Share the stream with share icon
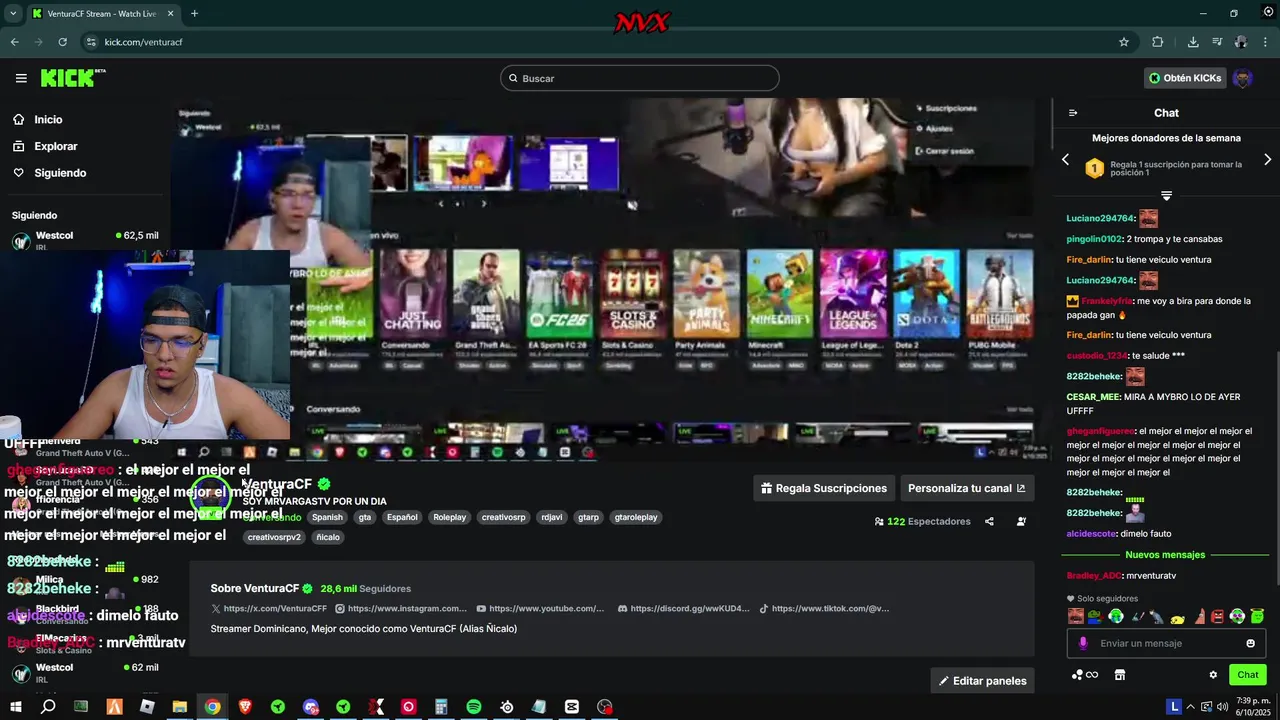Image resolution: width=1280 pixels, height=720 pixels. [x=989, y=521]
